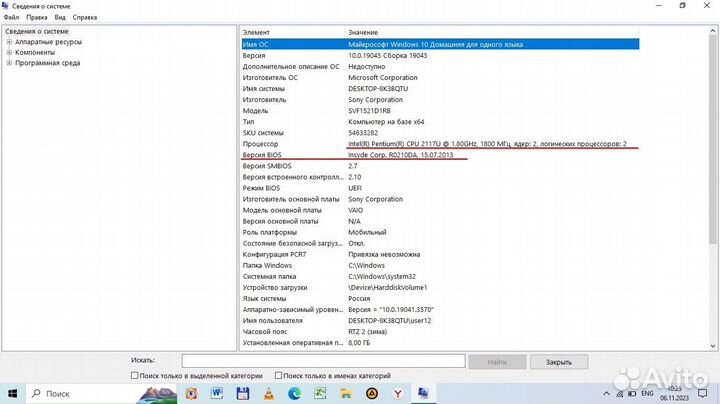Viewport: 720px width, 404px height.
Task: Show hidden tray icons chevron
Action: (x=606, y=393)
